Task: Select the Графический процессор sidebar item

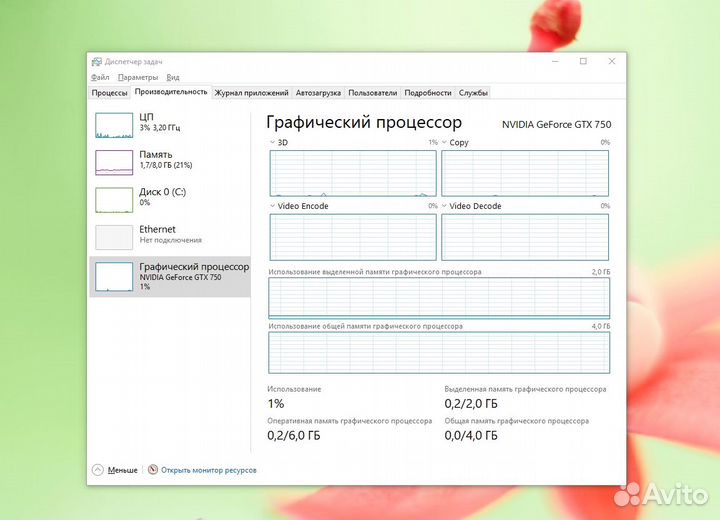Action: click(170, 277)
